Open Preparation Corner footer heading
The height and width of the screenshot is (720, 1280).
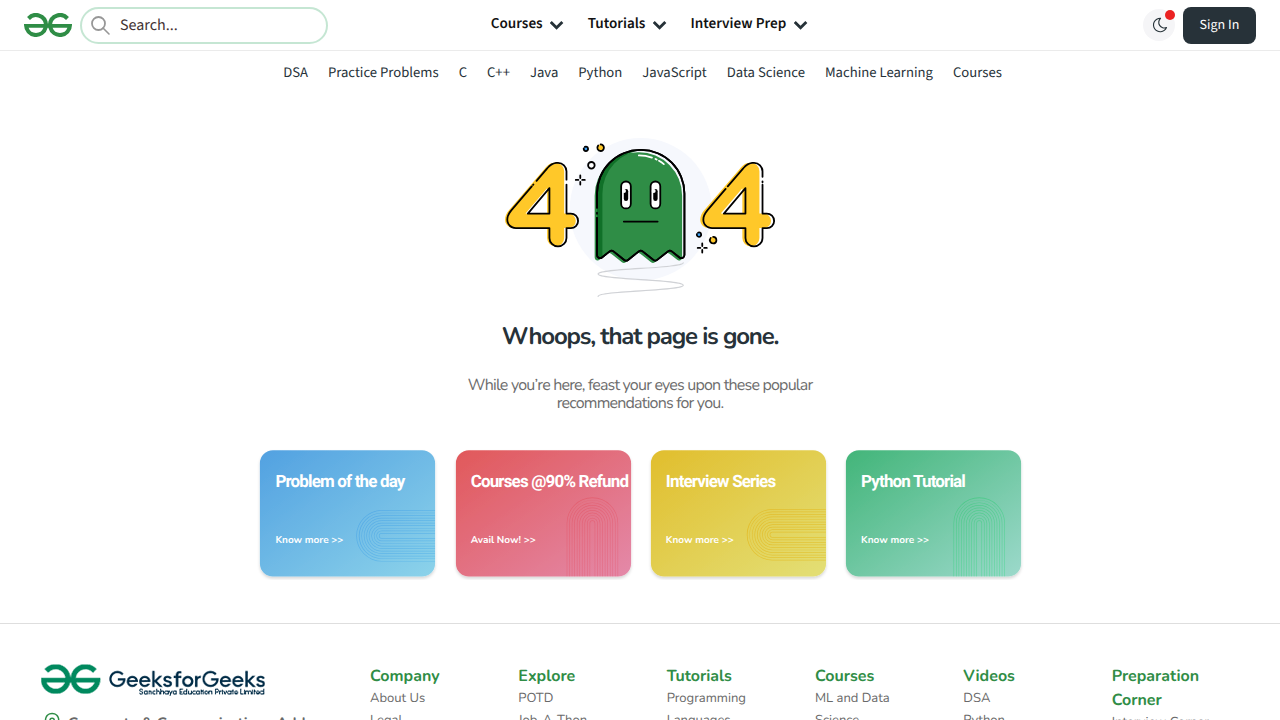tap(1155, 688)
